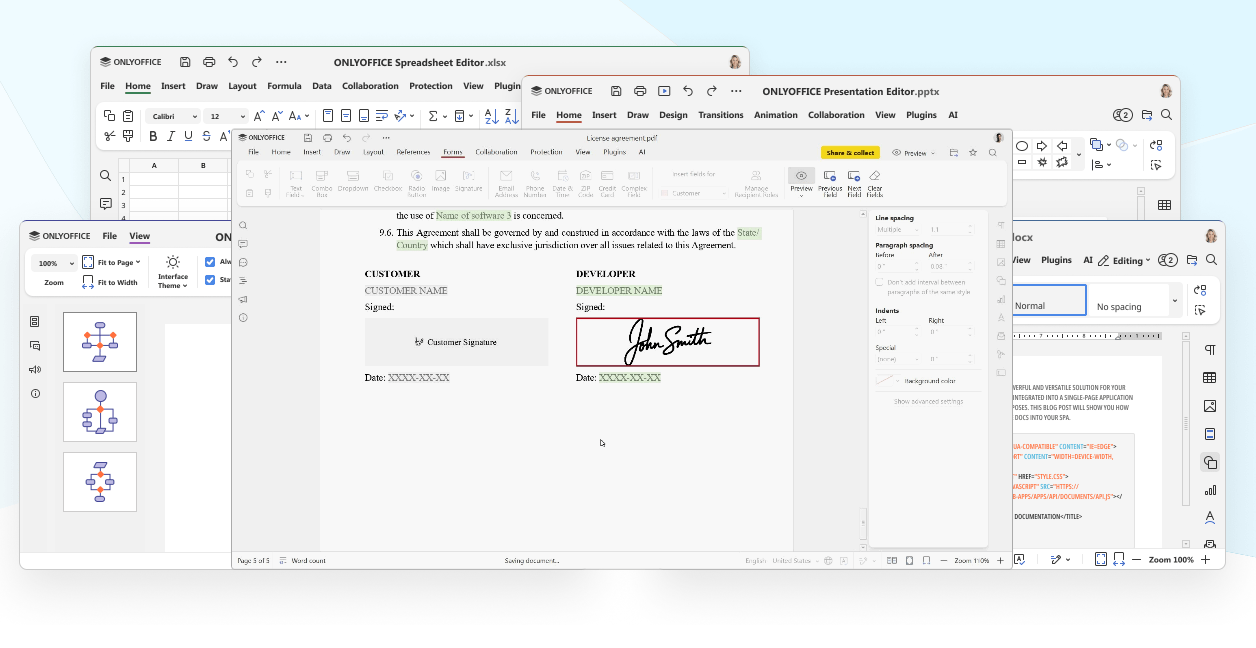Switch to Transitions tab in Presentation Editor
Viewport: 1256px width, 648px height.
point(721,115)
